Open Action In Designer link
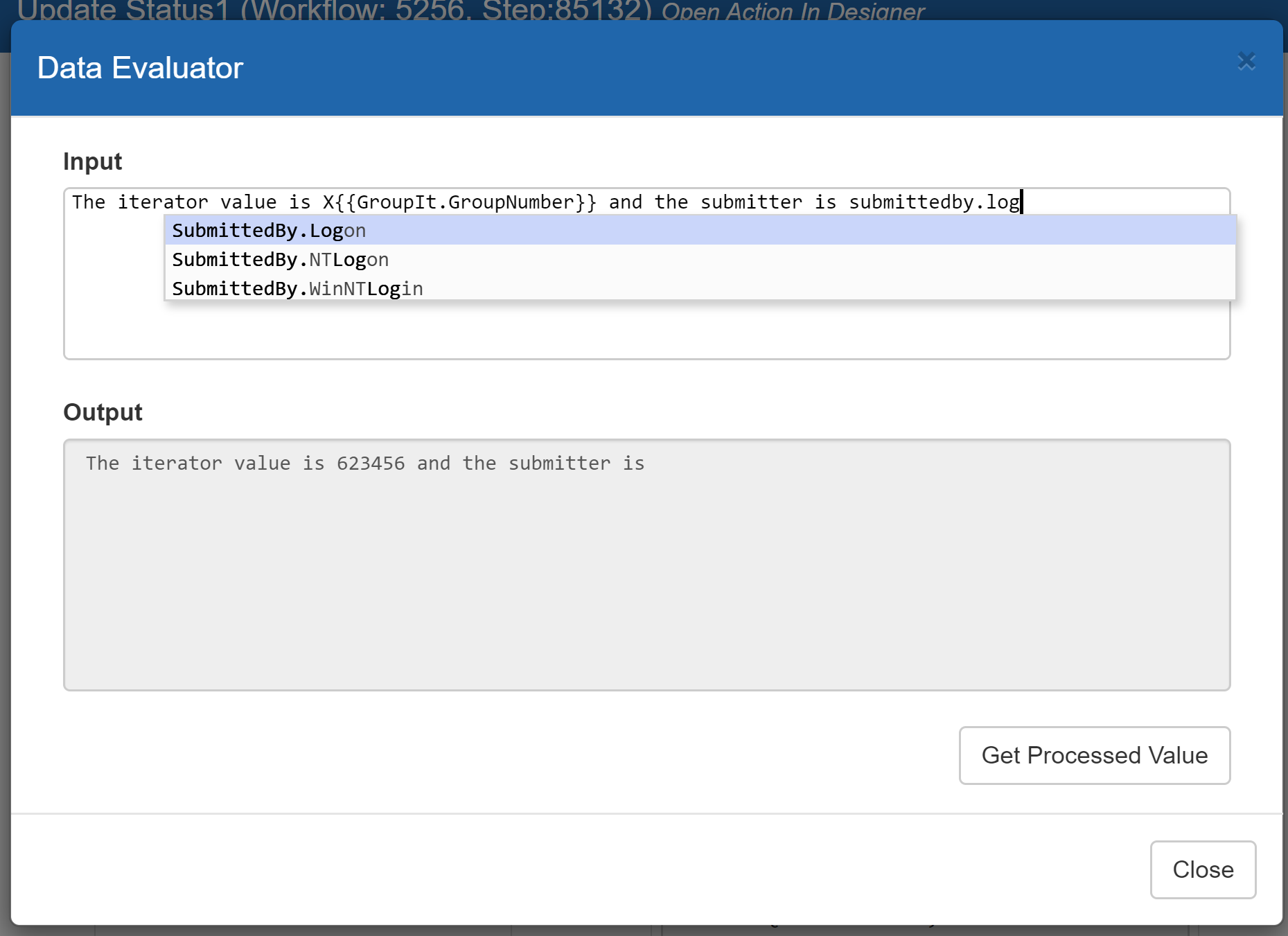1288x936 pixels. point(793,11)
